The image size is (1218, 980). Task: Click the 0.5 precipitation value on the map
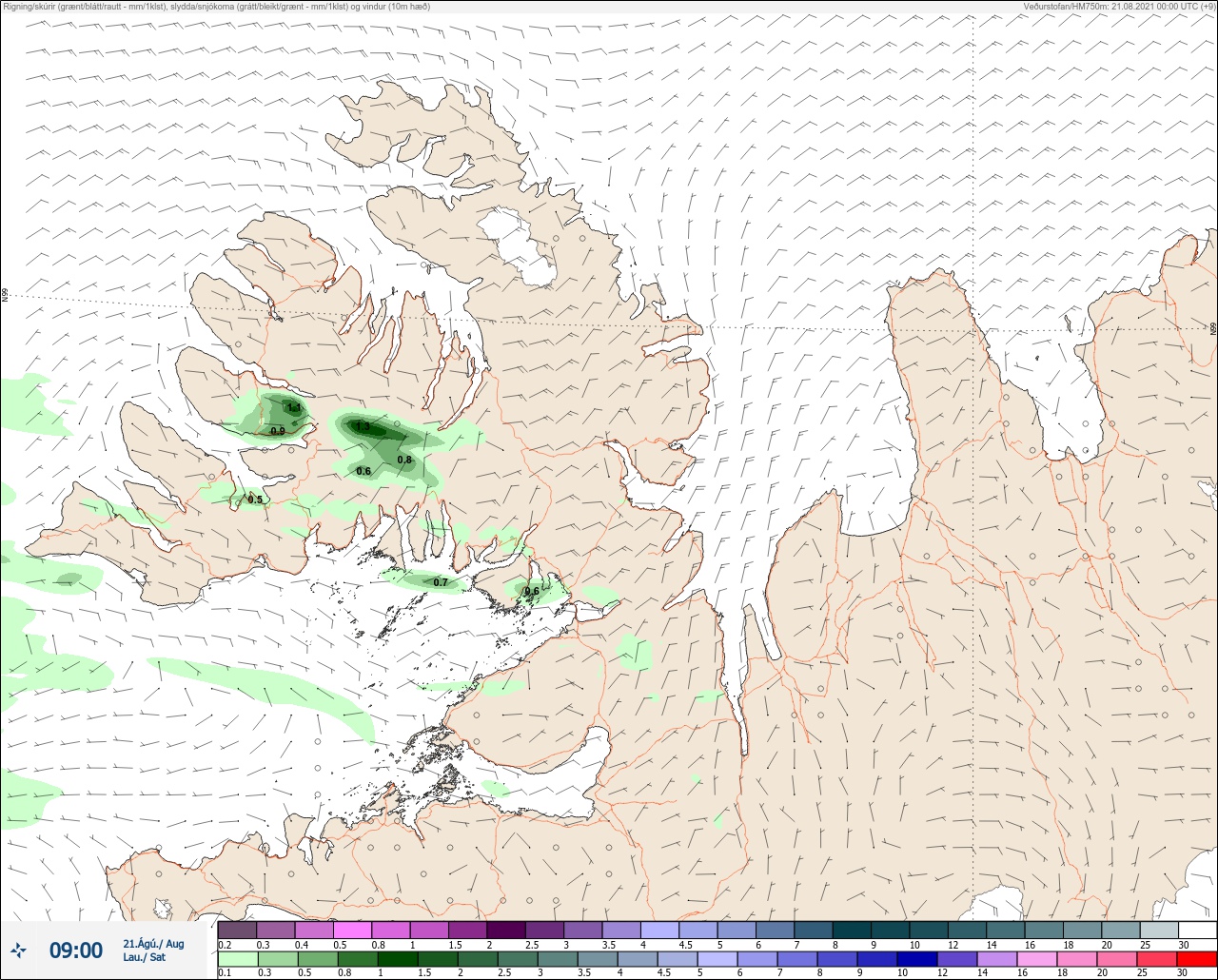pyautogui.click(x=255, y=500)
